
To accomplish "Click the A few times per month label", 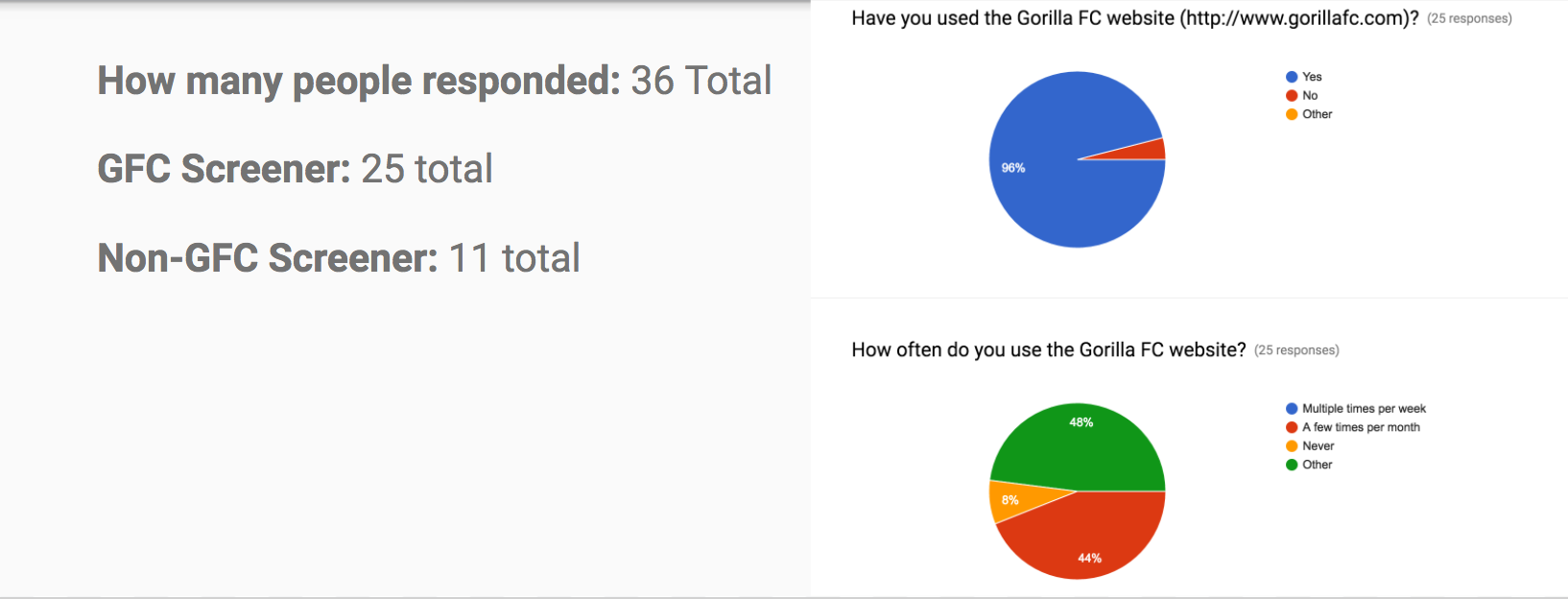I will [x=1361, y=427].
